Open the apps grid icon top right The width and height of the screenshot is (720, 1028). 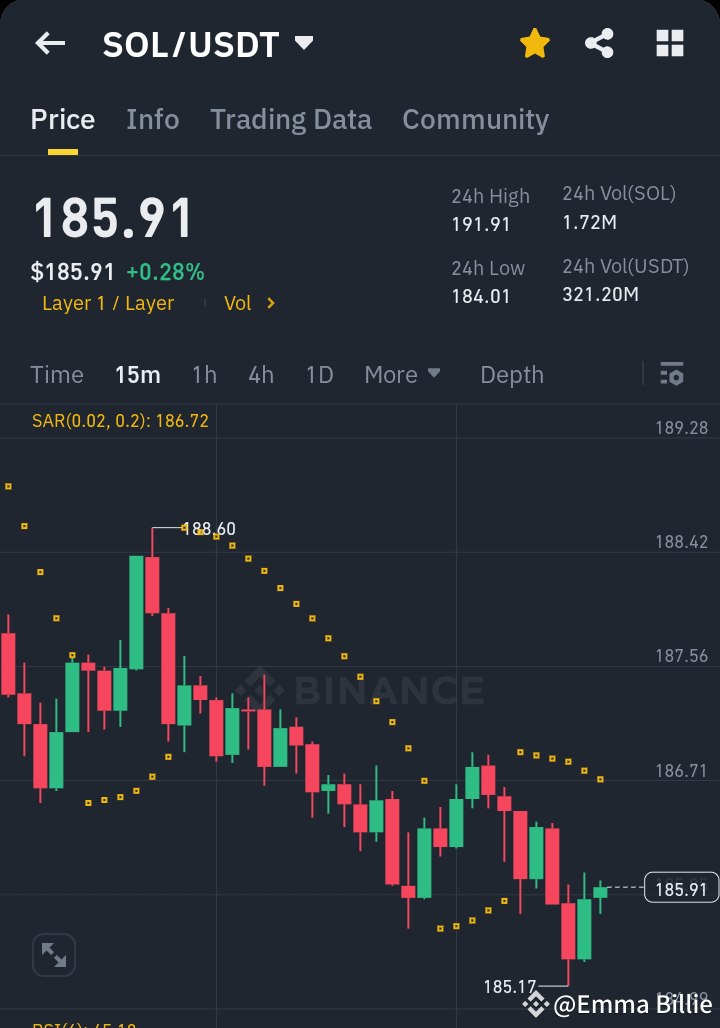[669, 43]
